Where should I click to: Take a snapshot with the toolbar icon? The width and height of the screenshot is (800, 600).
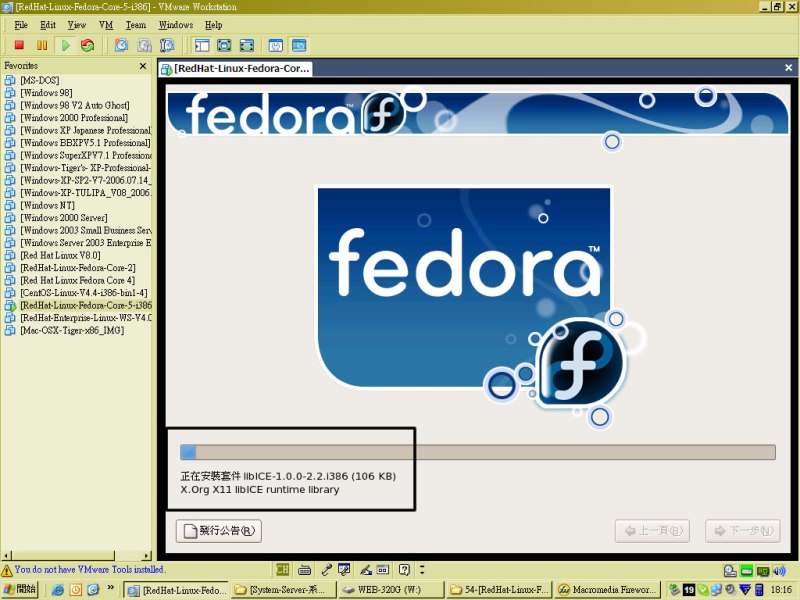[121, 45]
